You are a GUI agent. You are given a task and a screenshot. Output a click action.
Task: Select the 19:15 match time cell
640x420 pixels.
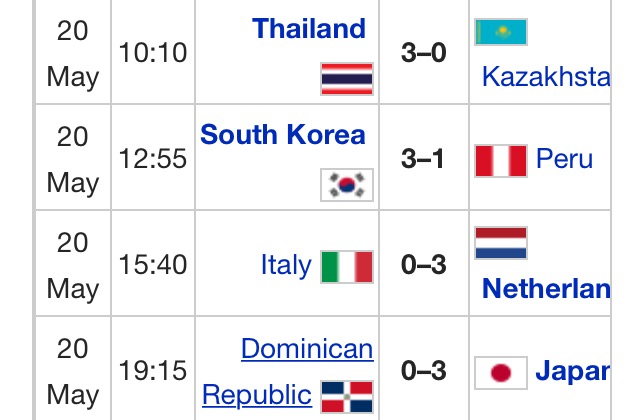point(153,371)
